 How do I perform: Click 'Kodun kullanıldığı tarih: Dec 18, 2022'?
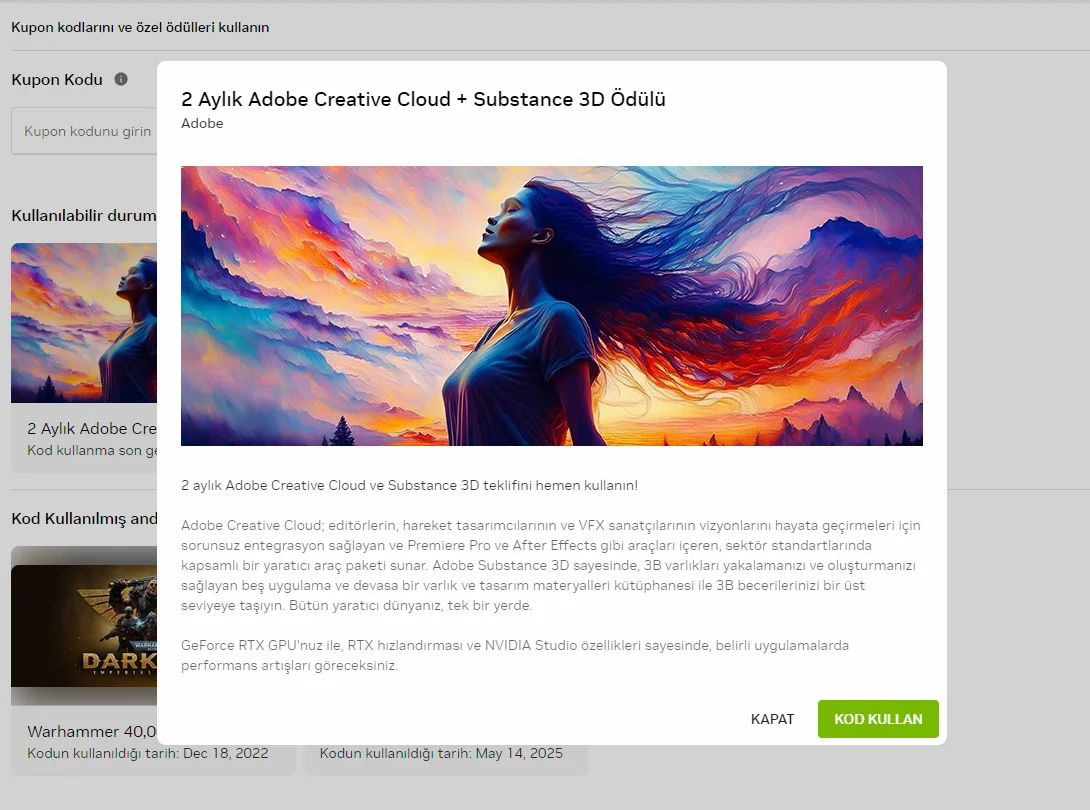tap(147, 753)
